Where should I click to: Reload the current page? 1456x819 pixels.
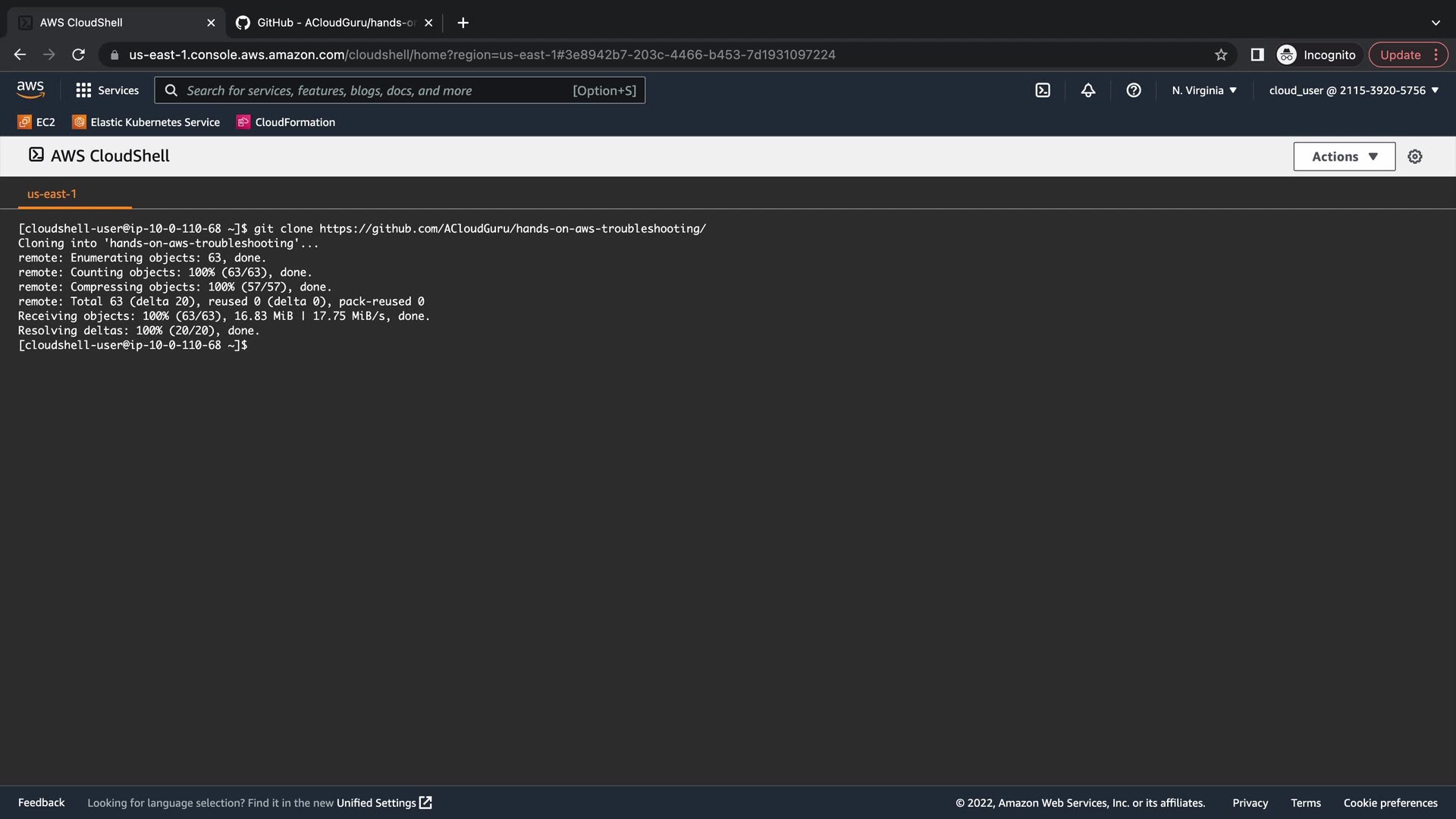point(78,55)
